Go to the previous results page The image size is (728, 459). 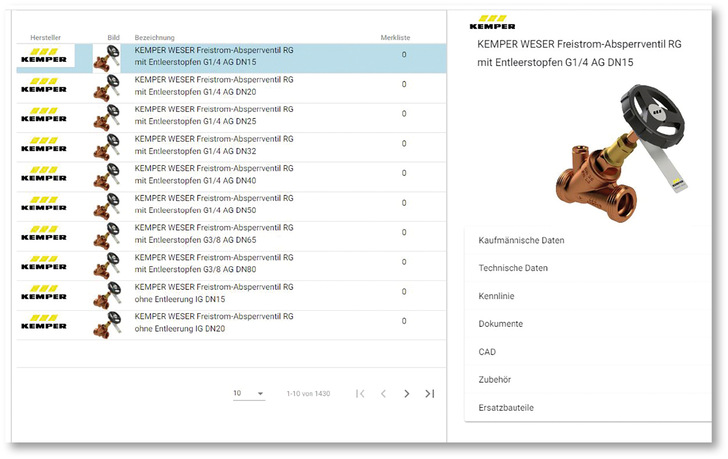tap(383, 394)
